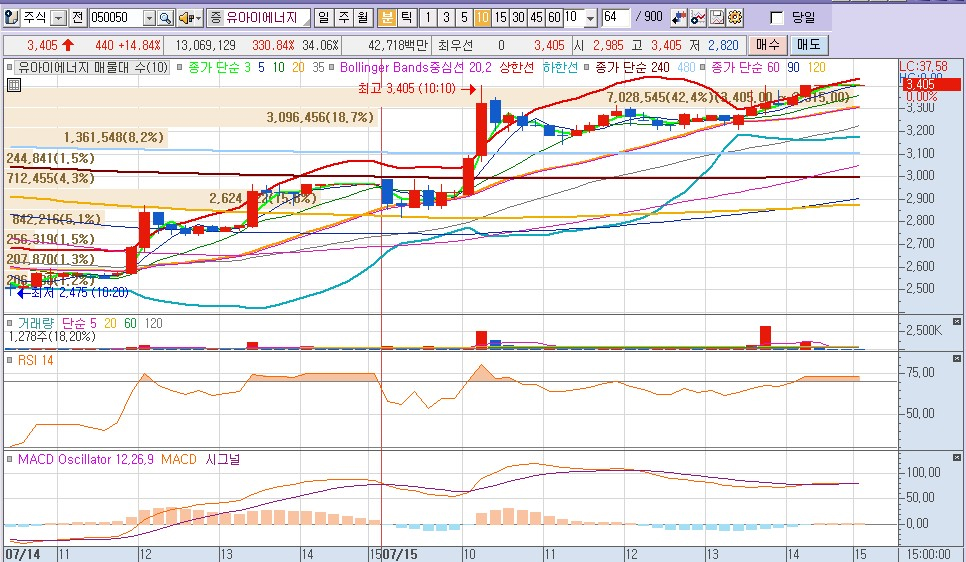Click the red-blue arrows chart icon
This screenshot has height=562, width=966.
[x=679, y=18]
